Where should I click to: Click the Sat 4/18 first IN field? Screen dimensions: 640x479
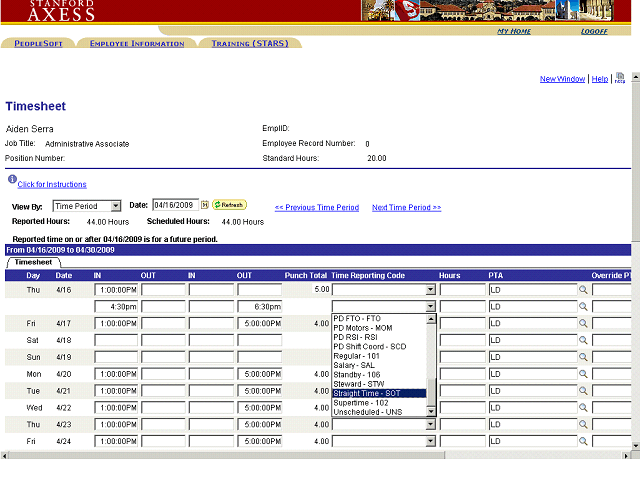tap(116, 341)
